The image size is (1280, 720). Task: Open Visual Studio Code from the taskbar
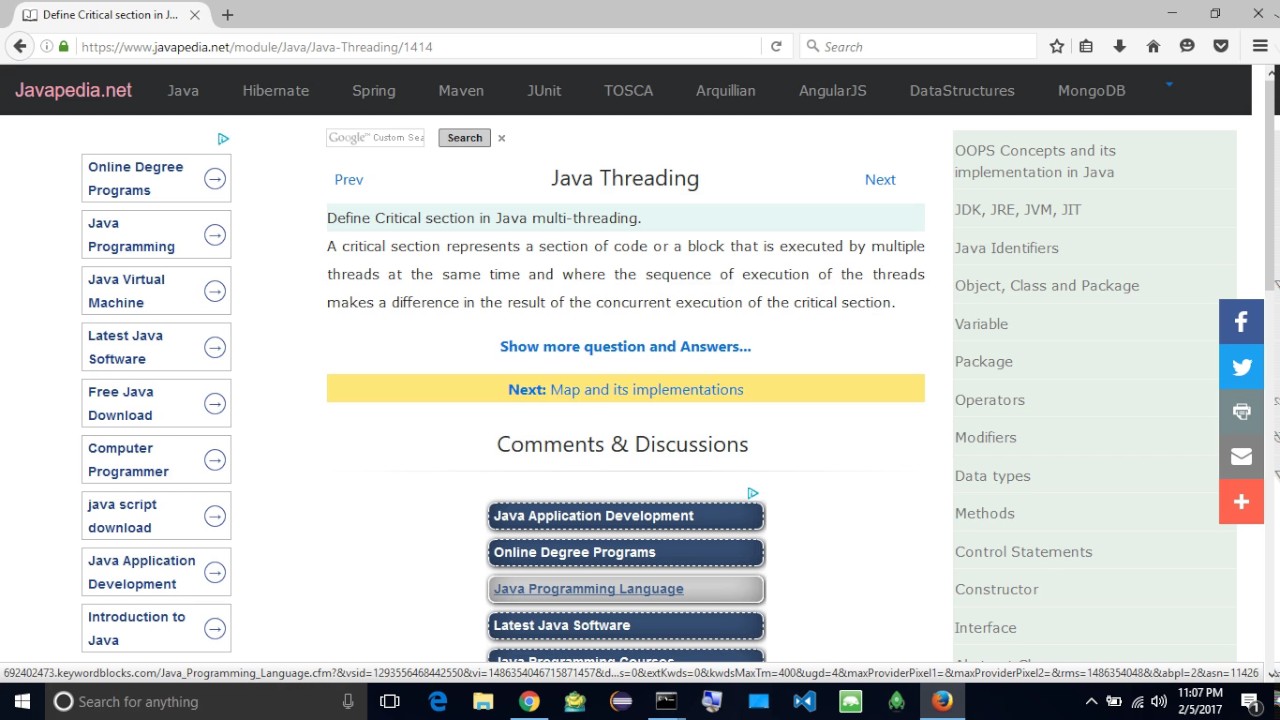tap(804, 701)
